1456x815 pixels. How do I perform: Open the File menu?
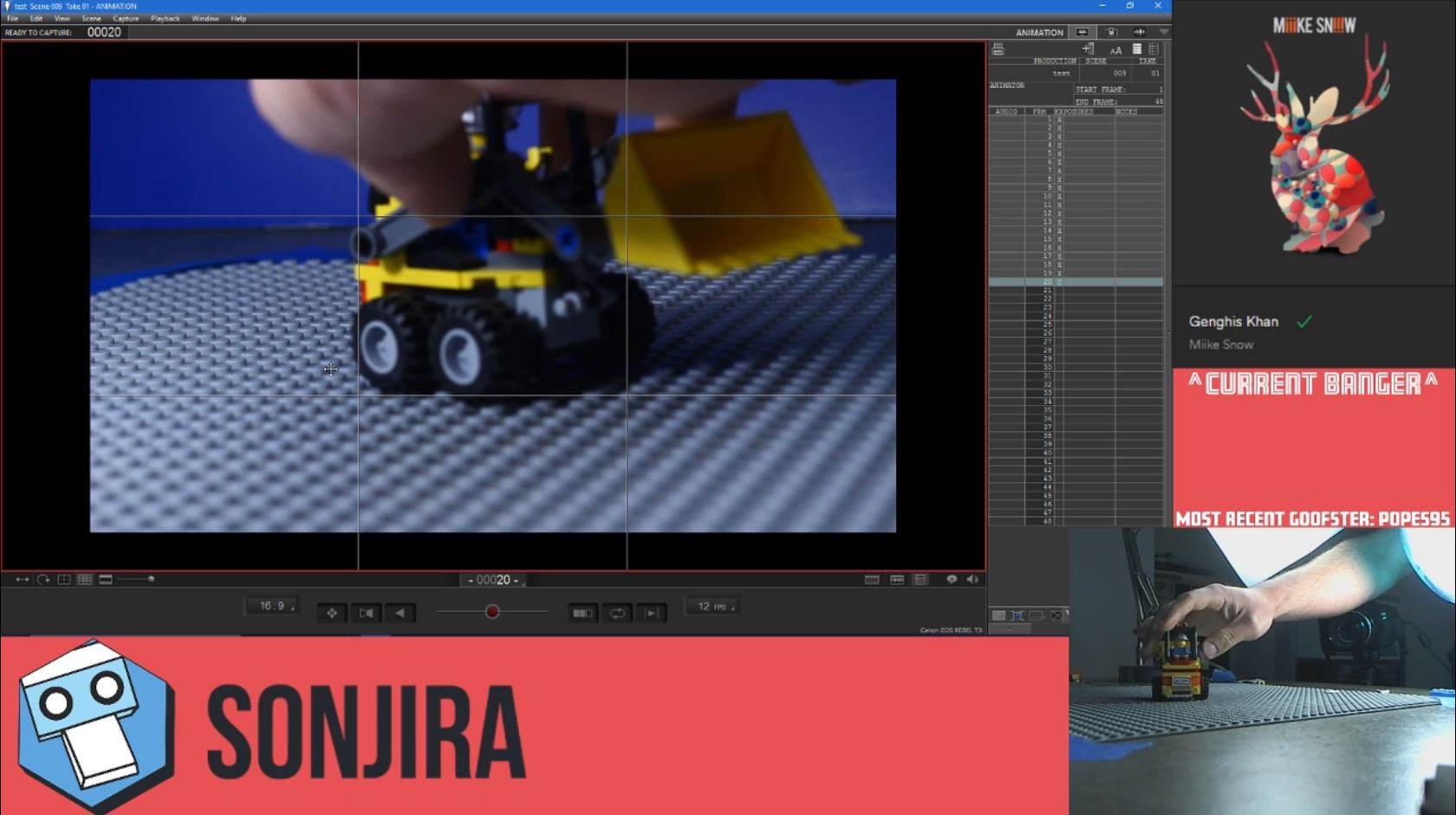13,18
